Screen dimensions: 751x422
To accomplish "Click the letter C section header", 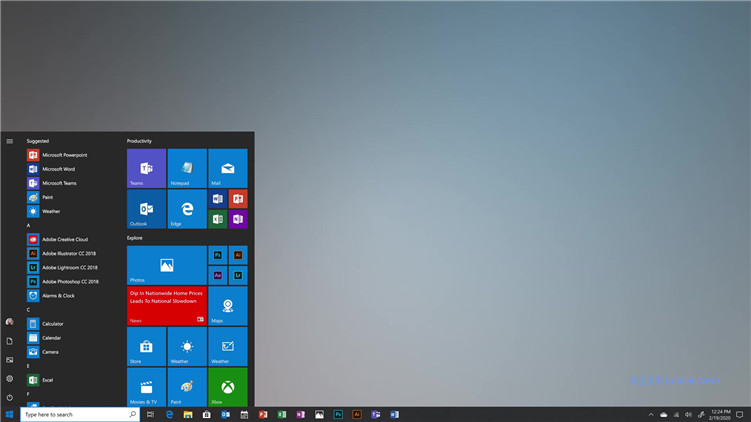I will [x=28, y=310].
